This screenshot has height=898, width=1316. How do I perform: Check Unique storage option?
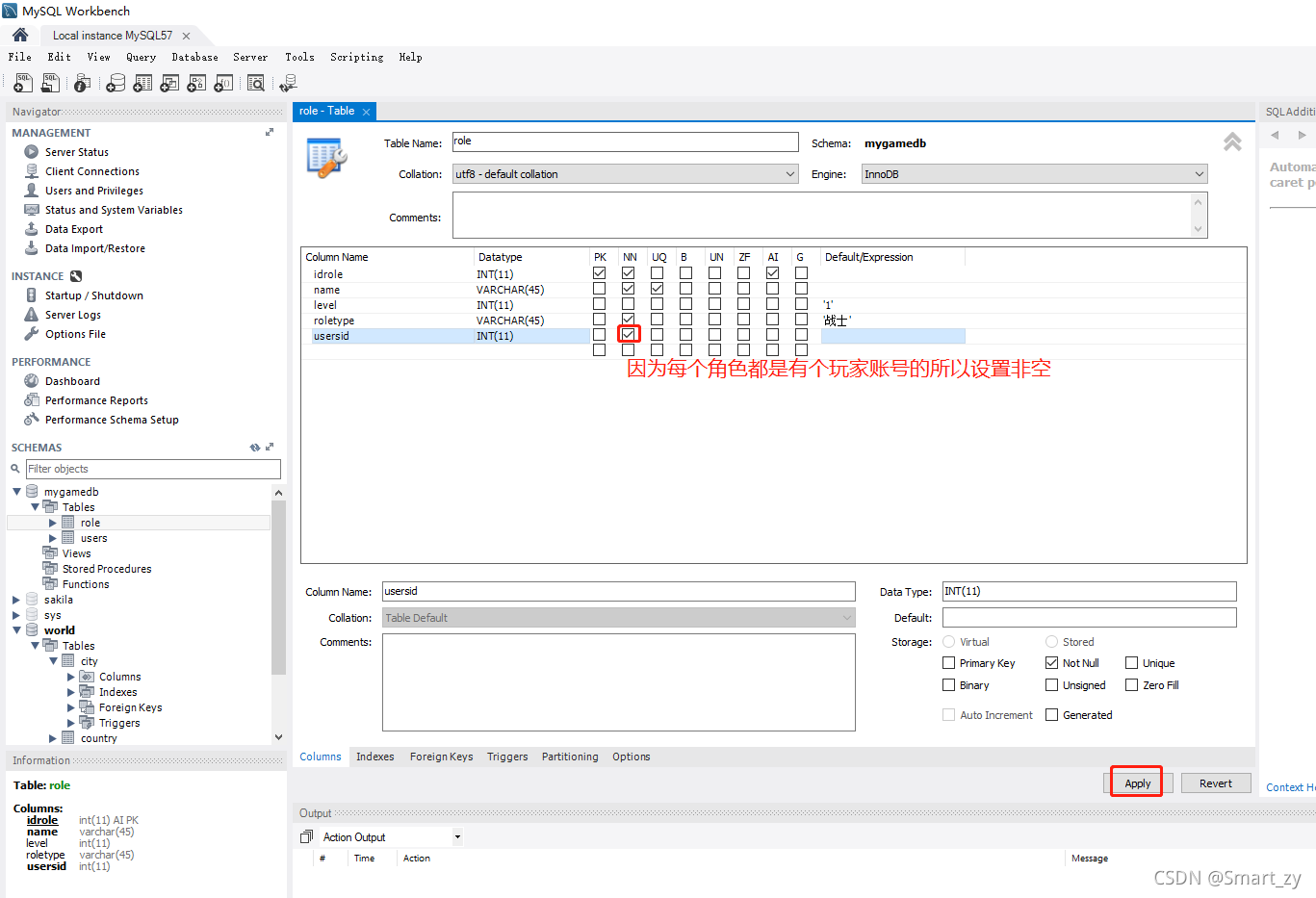pyautogui.click(x=1132, y=663)
